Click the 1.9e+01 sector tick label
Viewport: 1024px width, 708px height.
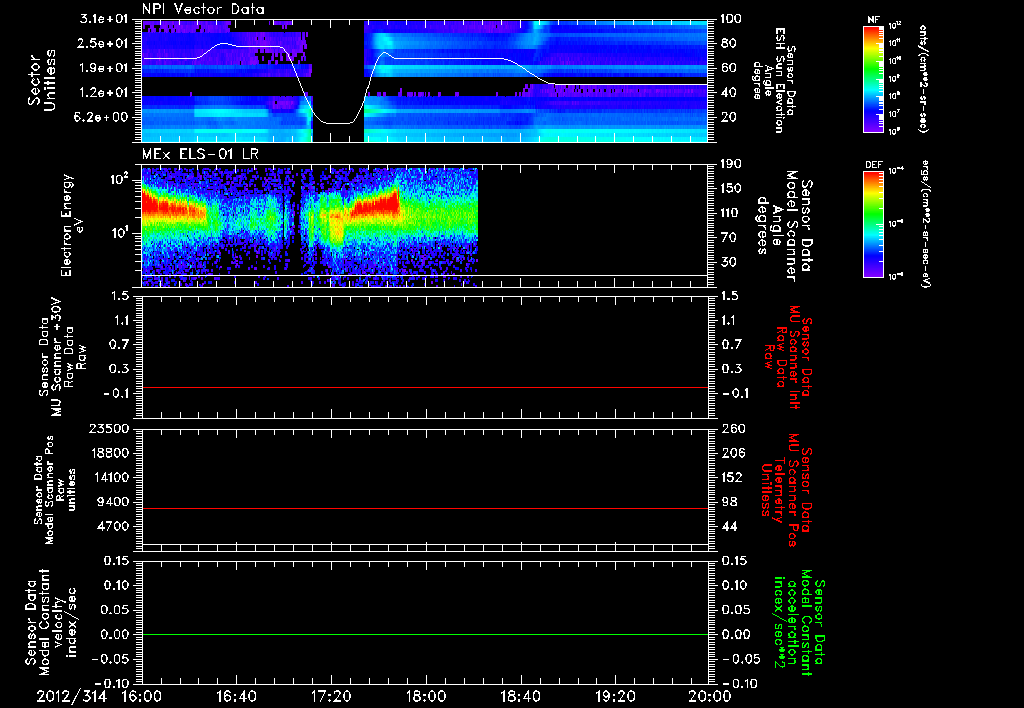pos(104,68)
